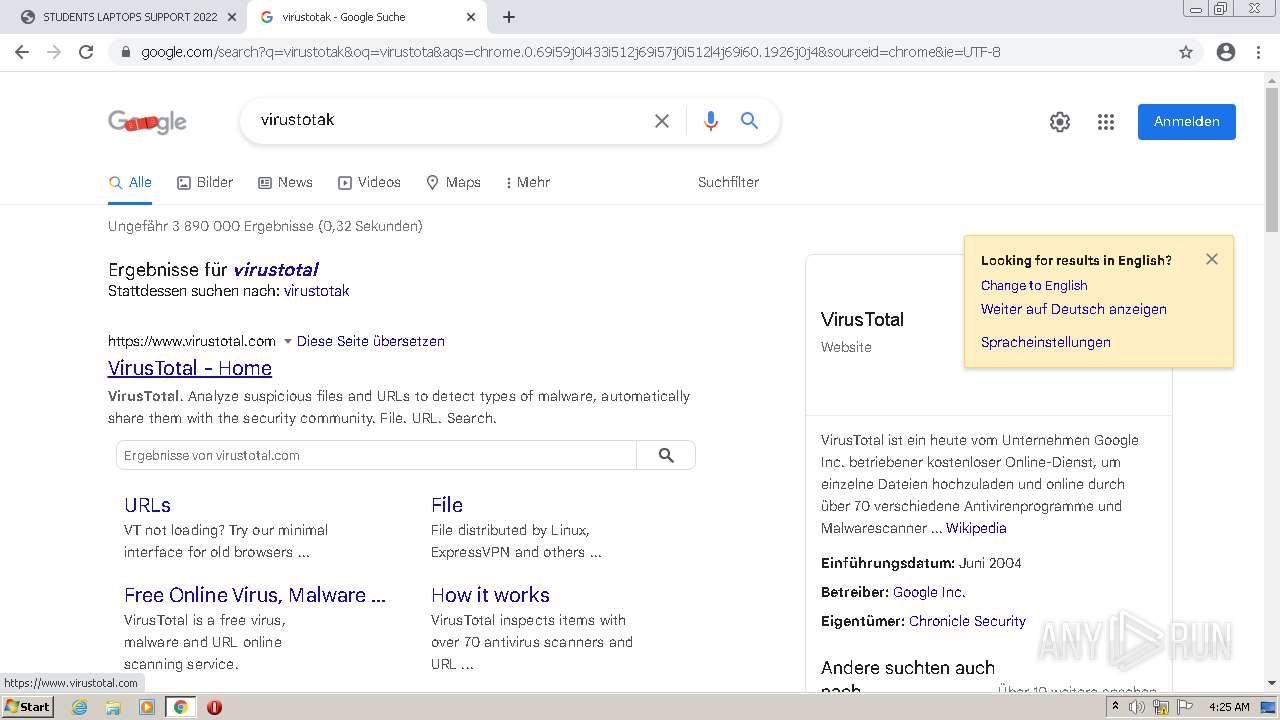Open Google settings gear icon
The width and height of the screenshot is (1280, 720).
[1060, 122]
